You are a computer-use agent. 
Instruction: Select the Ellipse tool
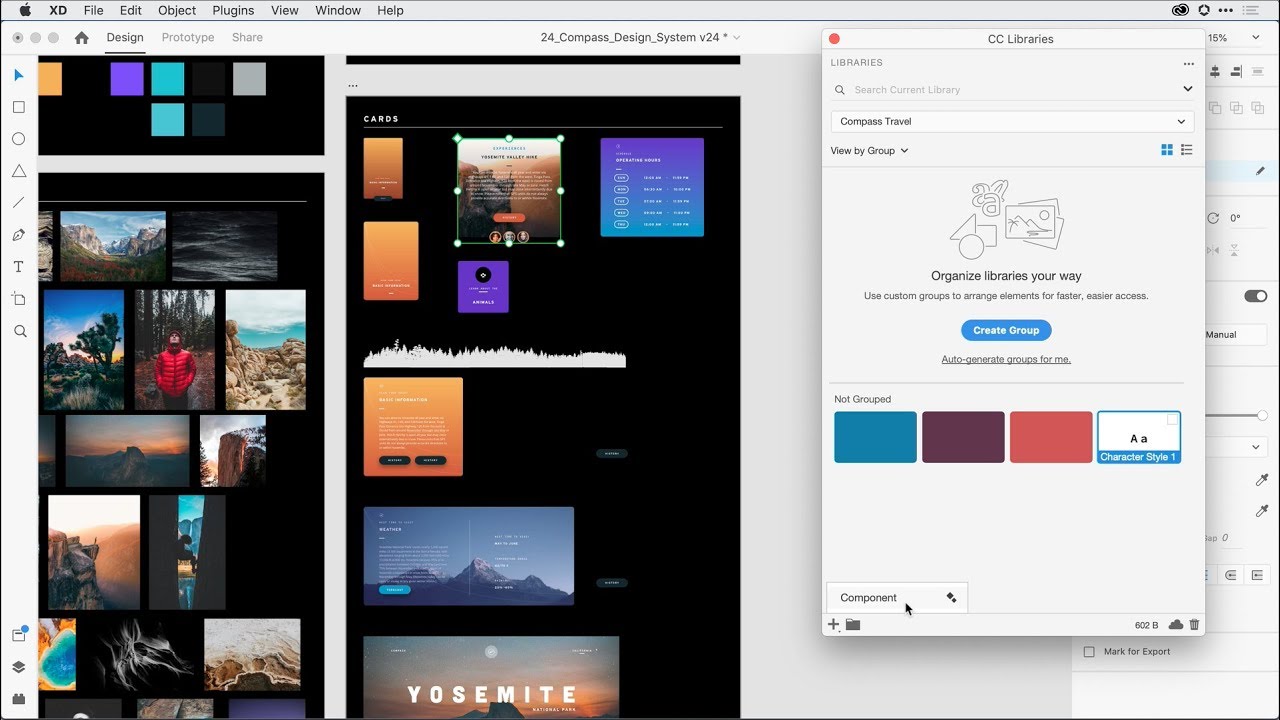18,139
